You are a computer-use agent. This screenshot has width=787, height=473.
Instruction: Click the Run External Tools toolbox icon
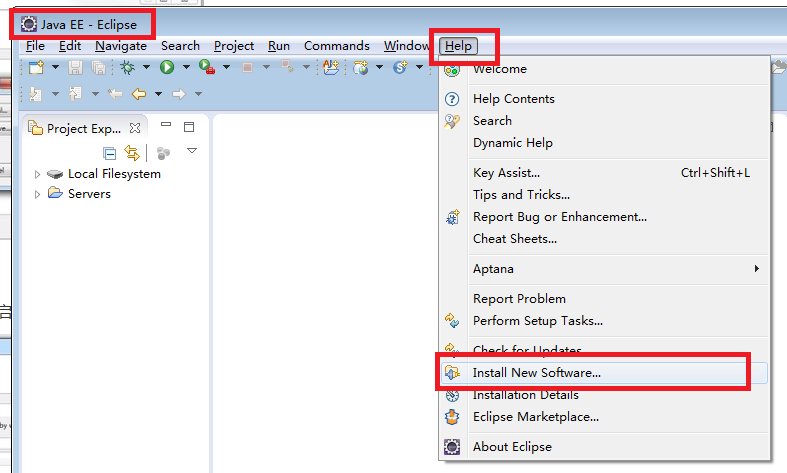[207, 67]
